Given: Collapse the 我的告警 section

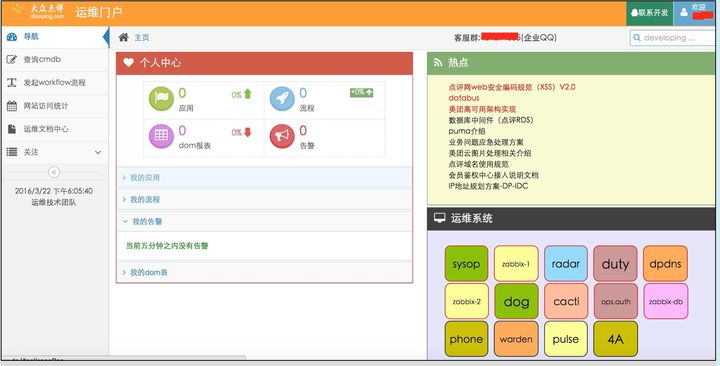Looking at the screenshot, I should point(264,221).
